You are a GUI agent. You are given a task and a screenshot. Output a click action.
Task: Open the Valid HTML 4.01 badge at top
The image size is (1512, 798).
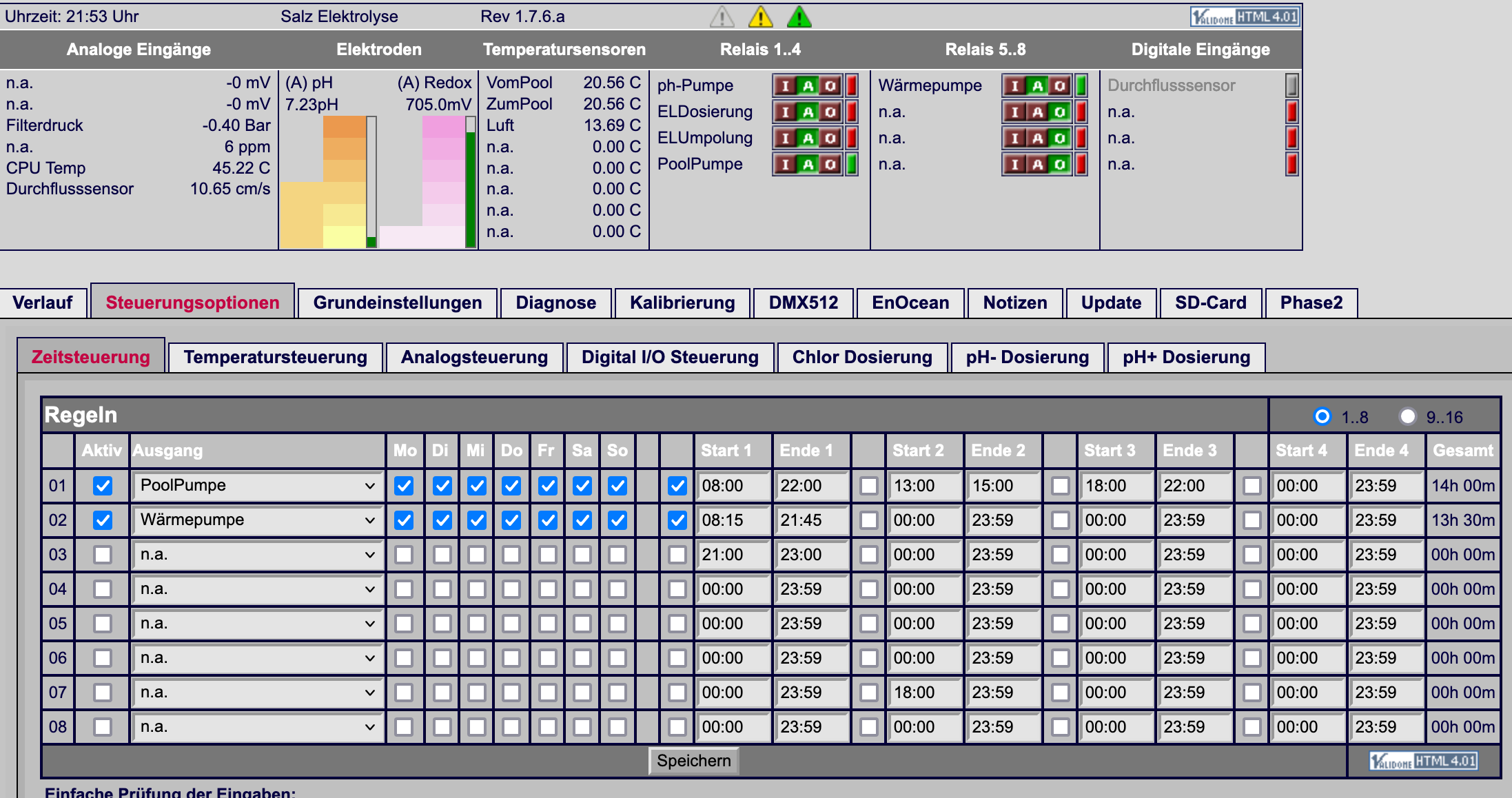tap(1245, 17)
